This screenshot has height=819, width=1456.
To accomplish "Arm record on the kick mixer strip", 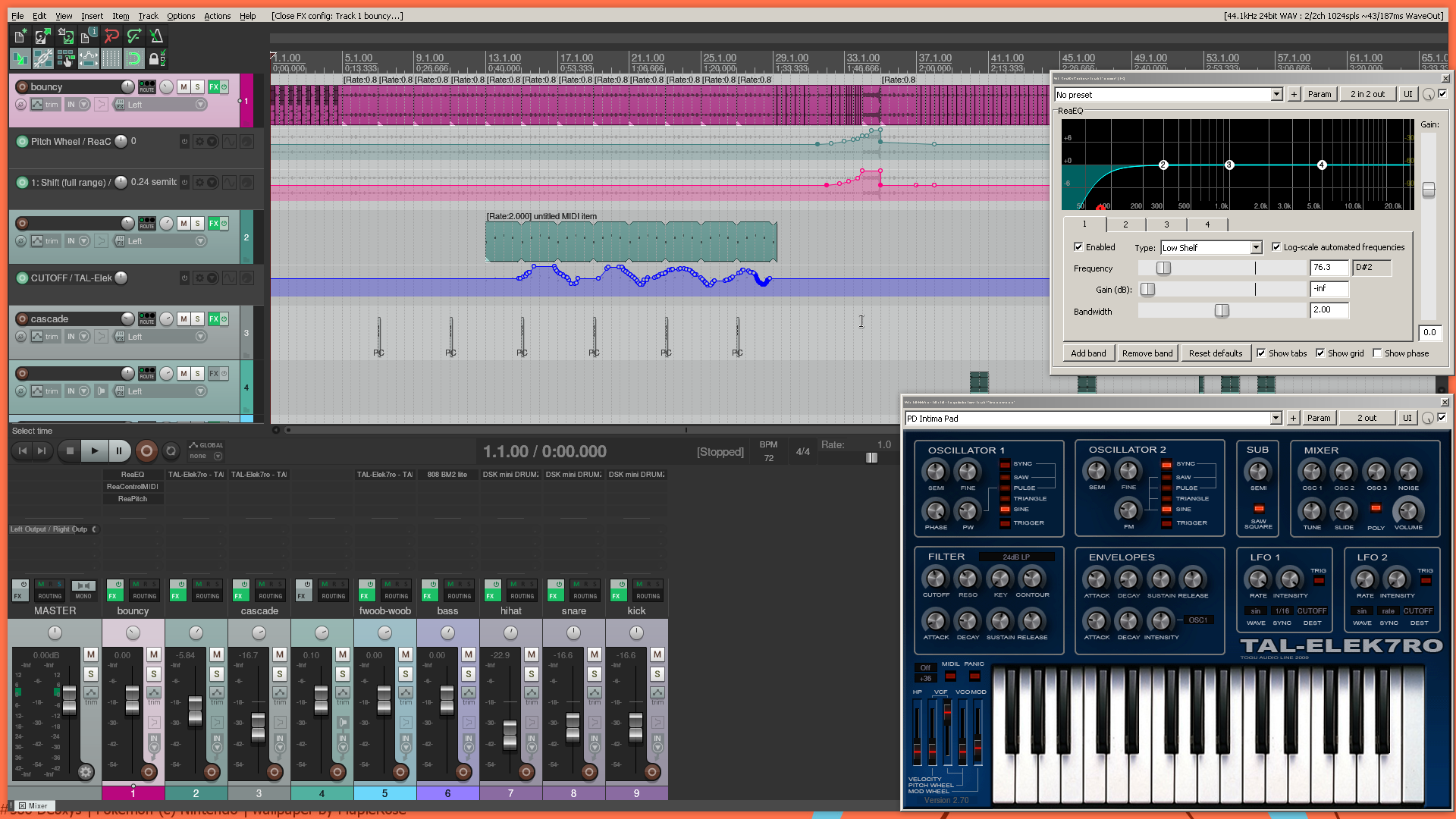I will 652,772.
